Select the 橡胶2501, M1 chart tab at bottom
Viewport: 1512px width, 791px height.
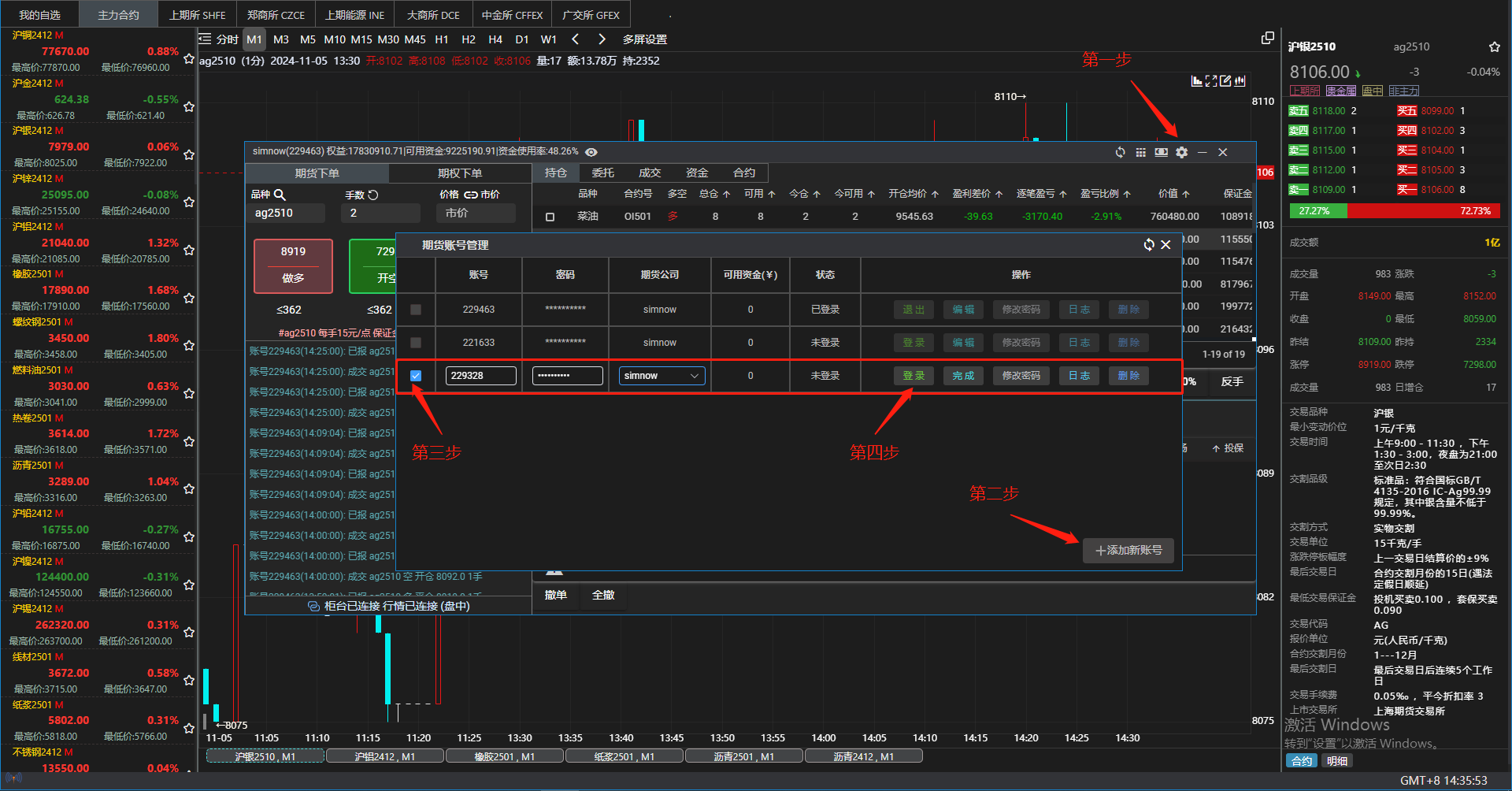(x=504, y=756)
